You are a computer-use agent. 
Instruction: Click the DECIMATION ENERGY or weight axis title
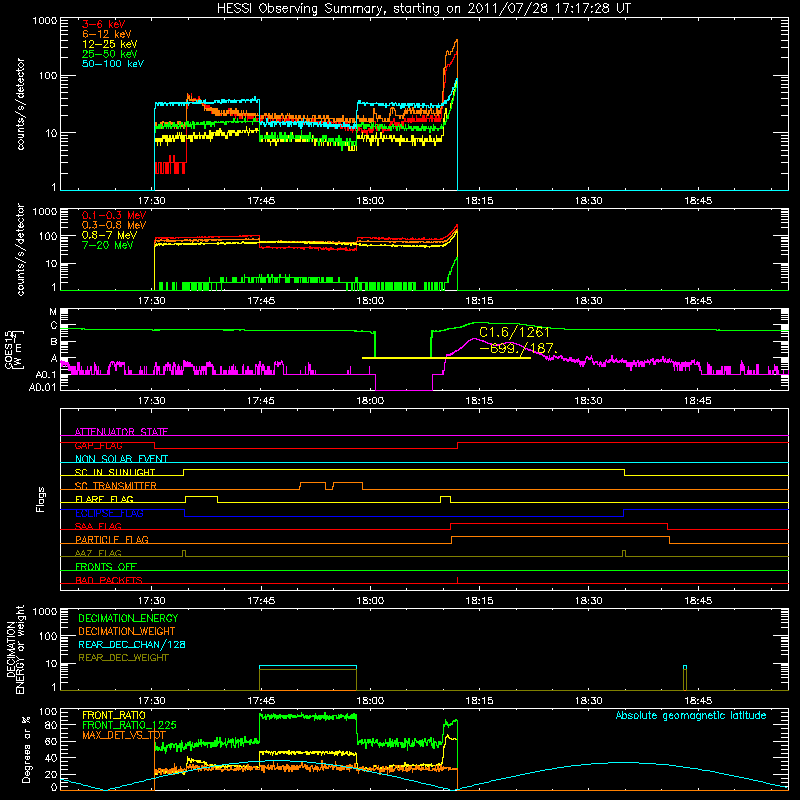15,649
